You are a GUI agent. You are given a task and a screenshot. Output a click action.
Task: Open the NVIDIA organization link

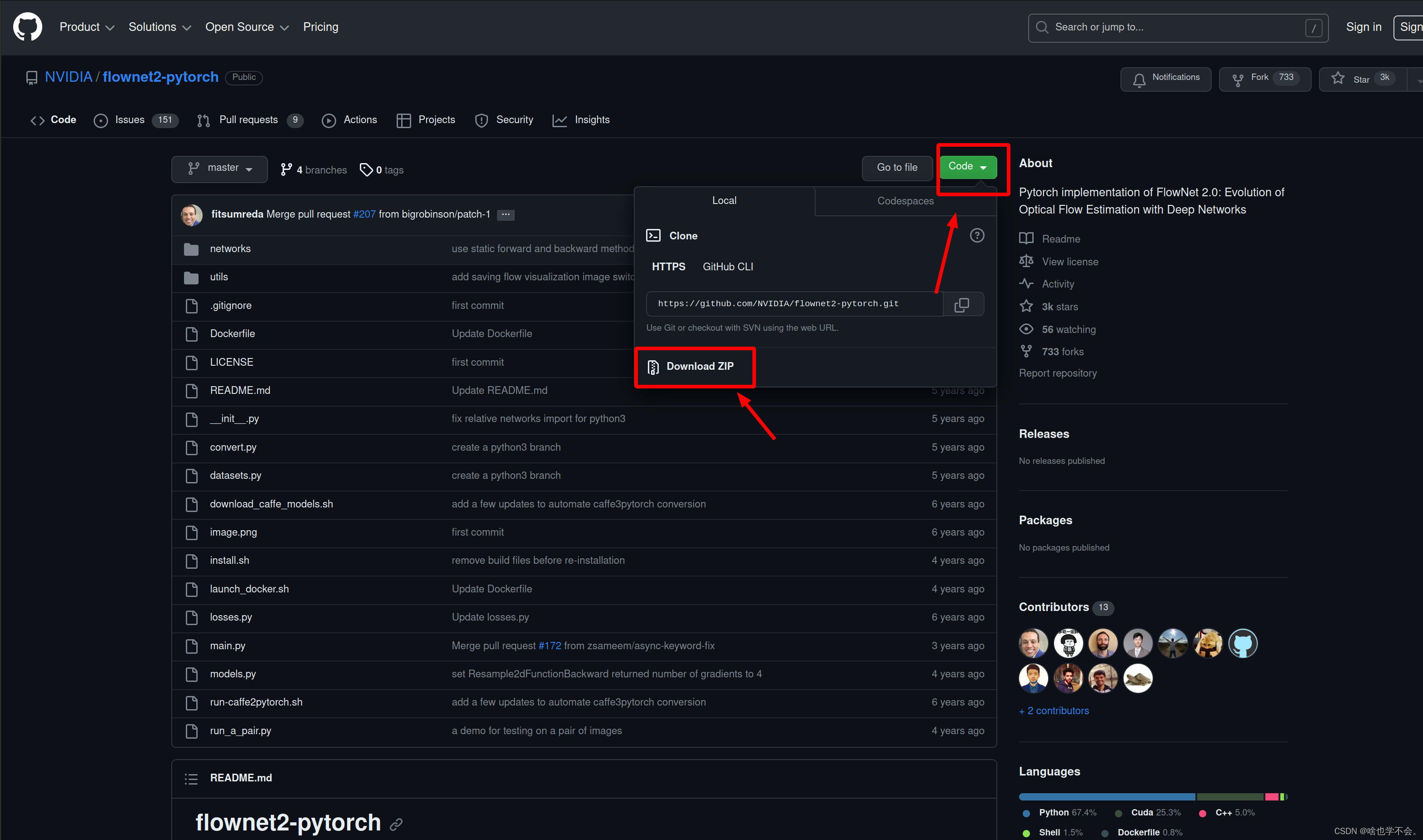[69, 77]
